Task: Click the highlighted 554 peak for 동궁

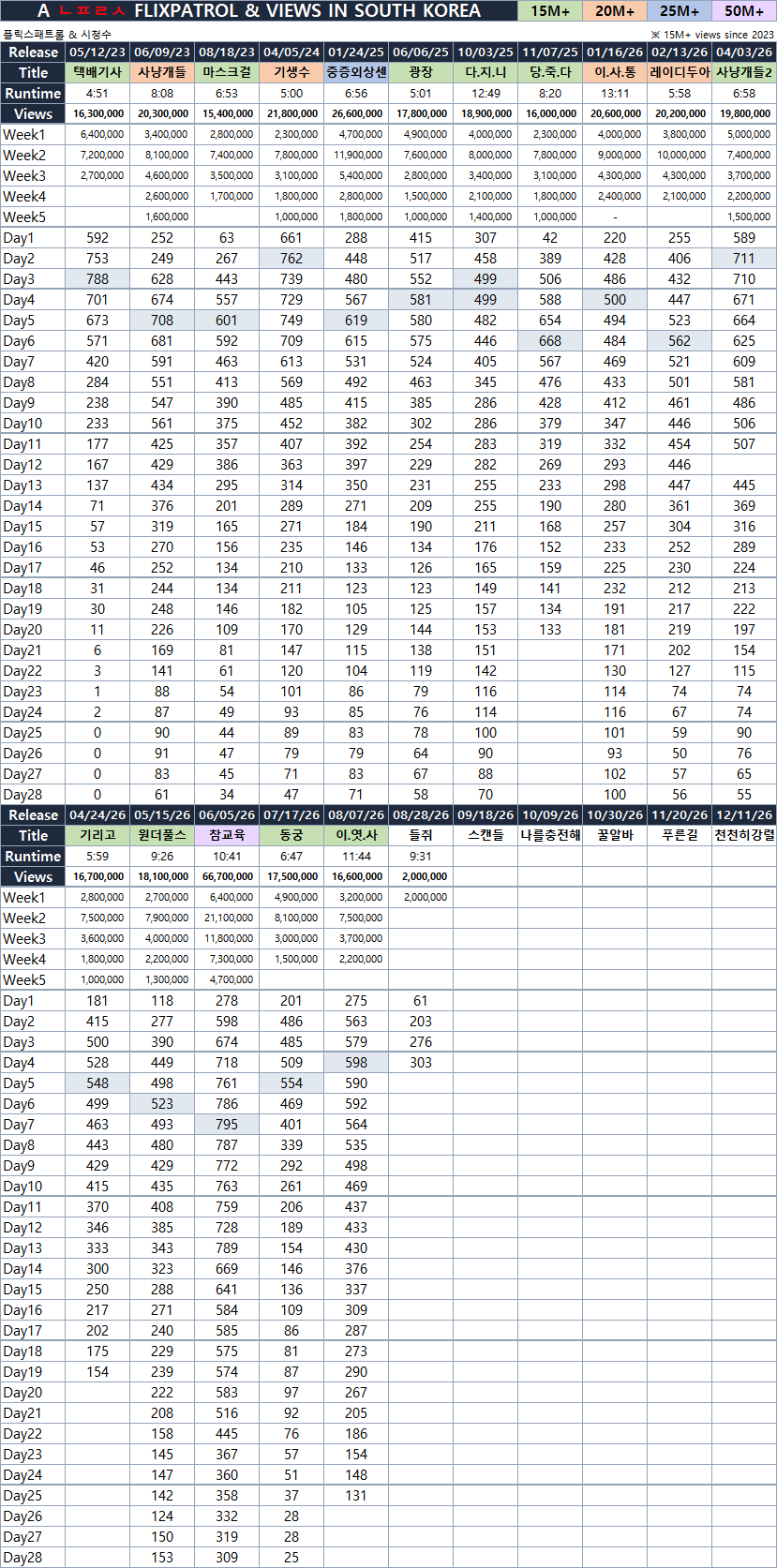Action: [x=291, y=1083]
